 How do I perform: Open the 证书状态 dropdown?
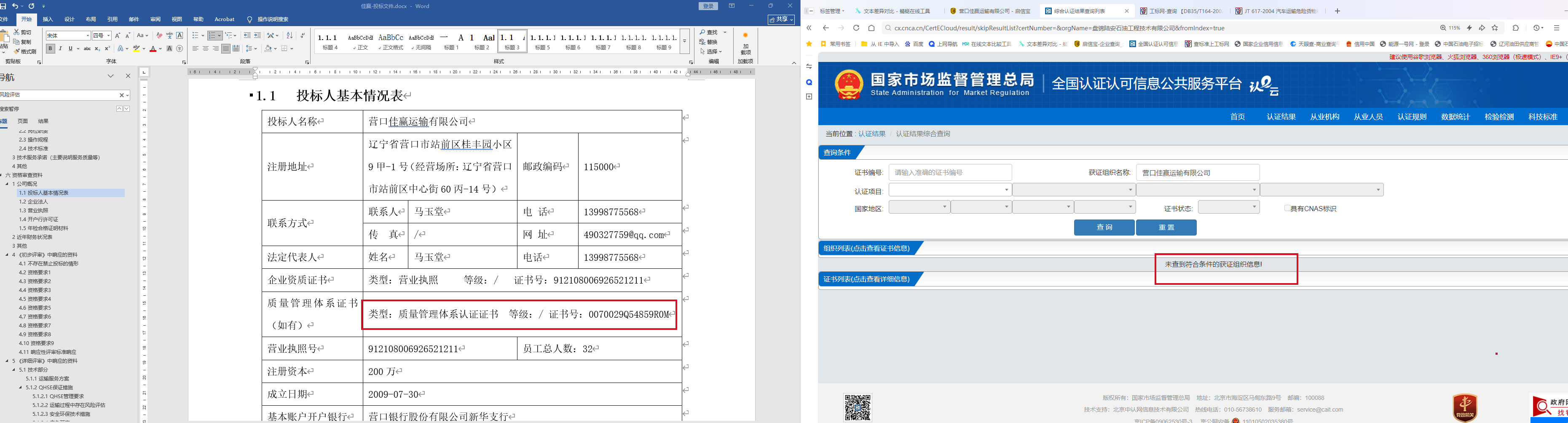coord(1228,207)
